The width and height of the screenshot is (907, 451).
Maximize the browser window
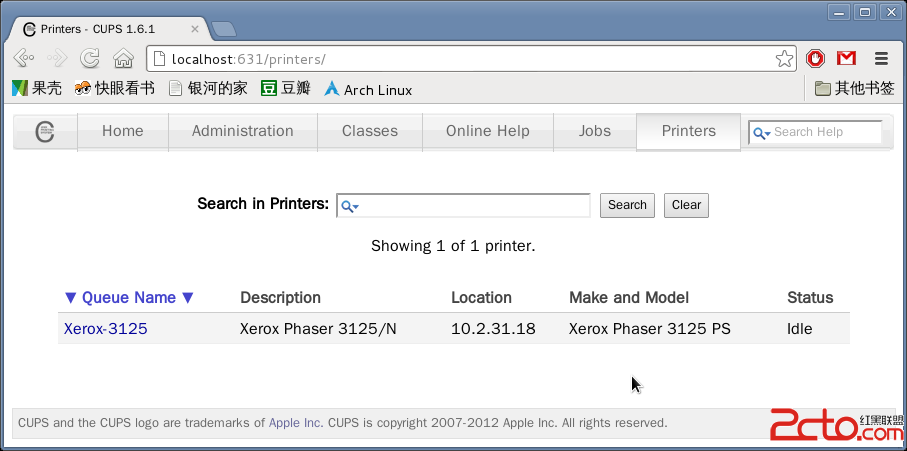(x=865, y=12)
